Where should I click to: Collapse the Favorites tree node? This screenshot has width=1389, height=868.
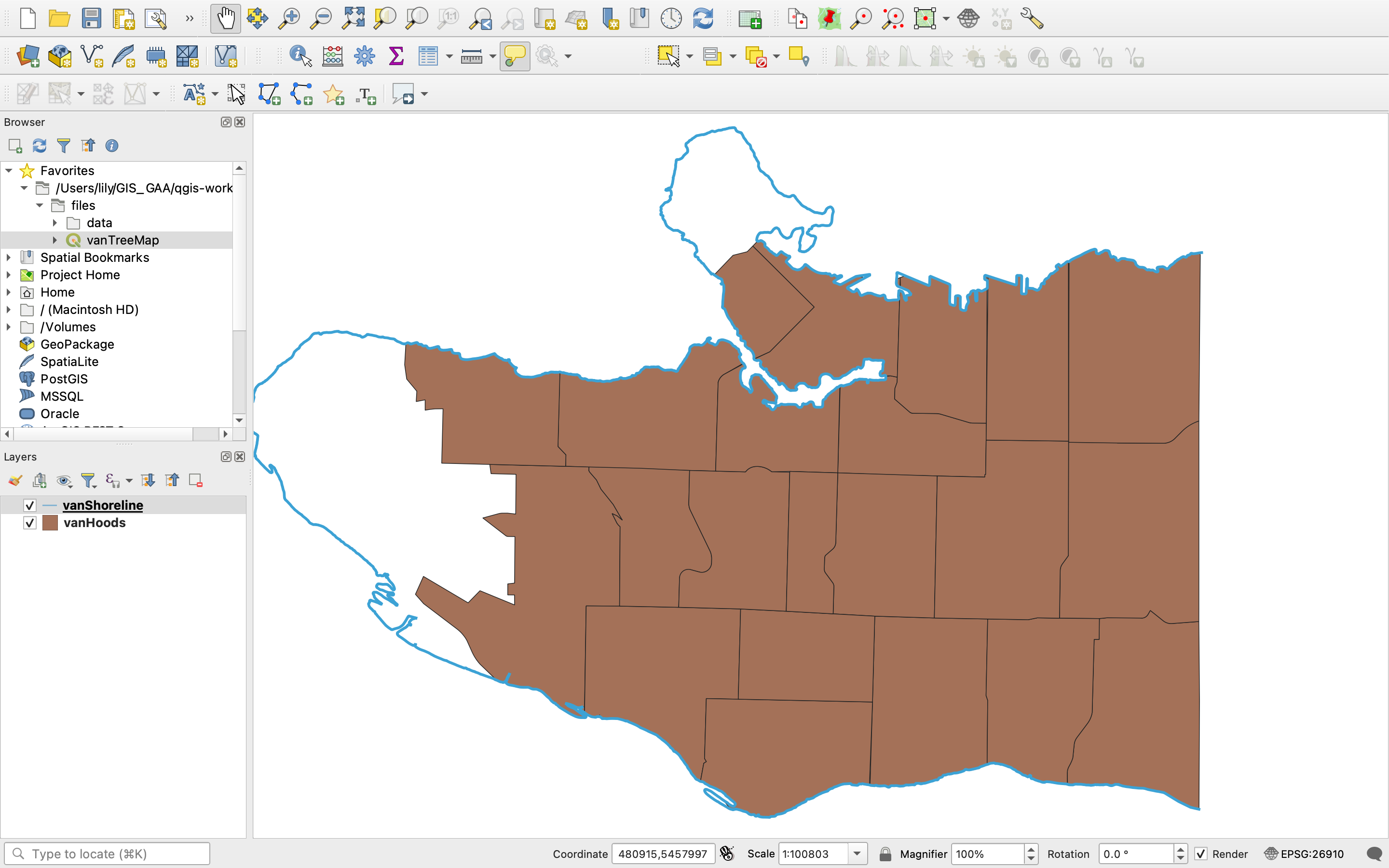point(9,171)
